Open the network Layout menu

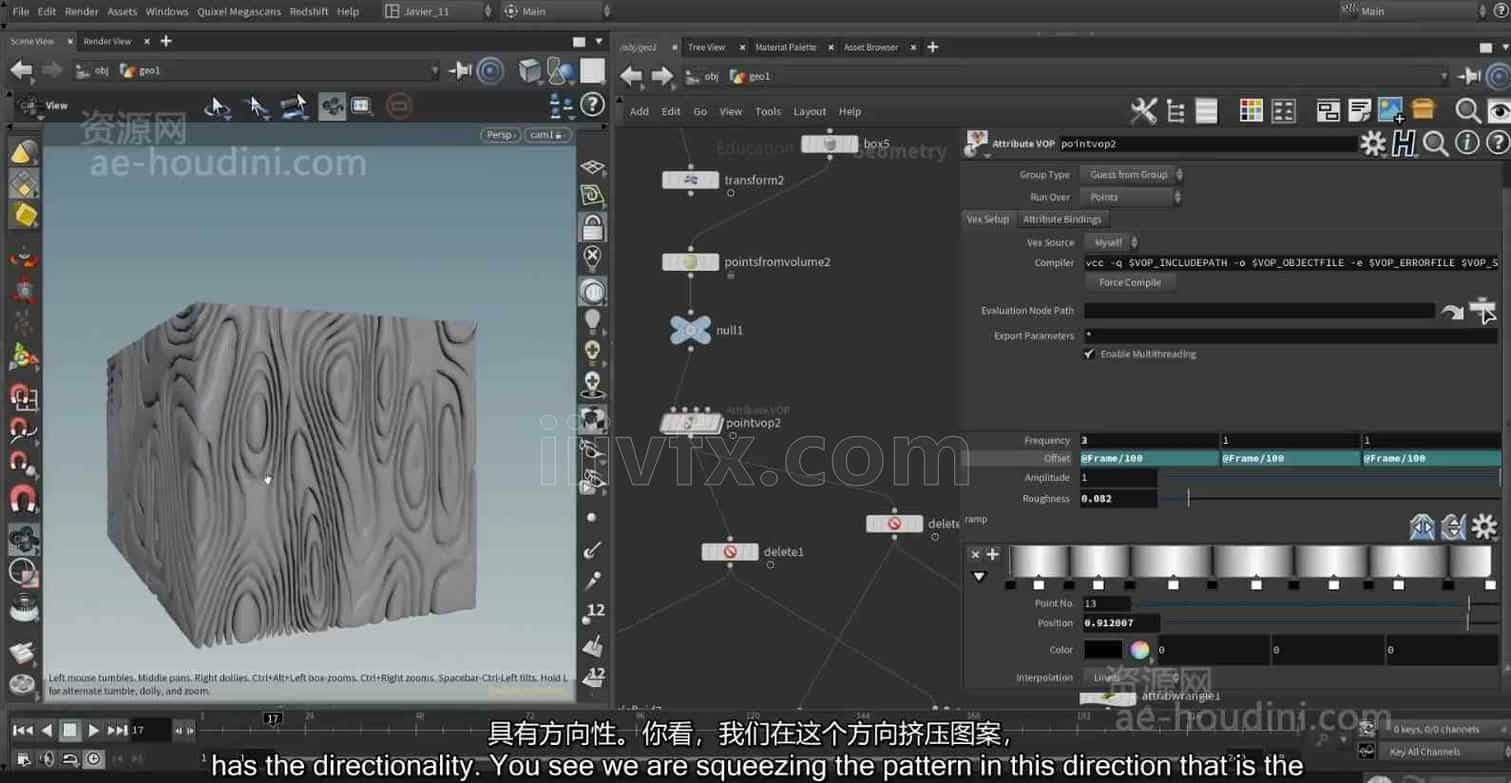tap(809, 111)
